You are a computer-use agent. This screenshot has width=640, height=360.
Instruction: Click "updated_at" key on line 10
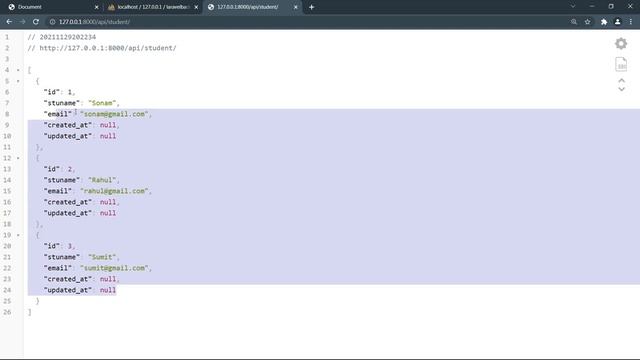click(x=68, y=136)
